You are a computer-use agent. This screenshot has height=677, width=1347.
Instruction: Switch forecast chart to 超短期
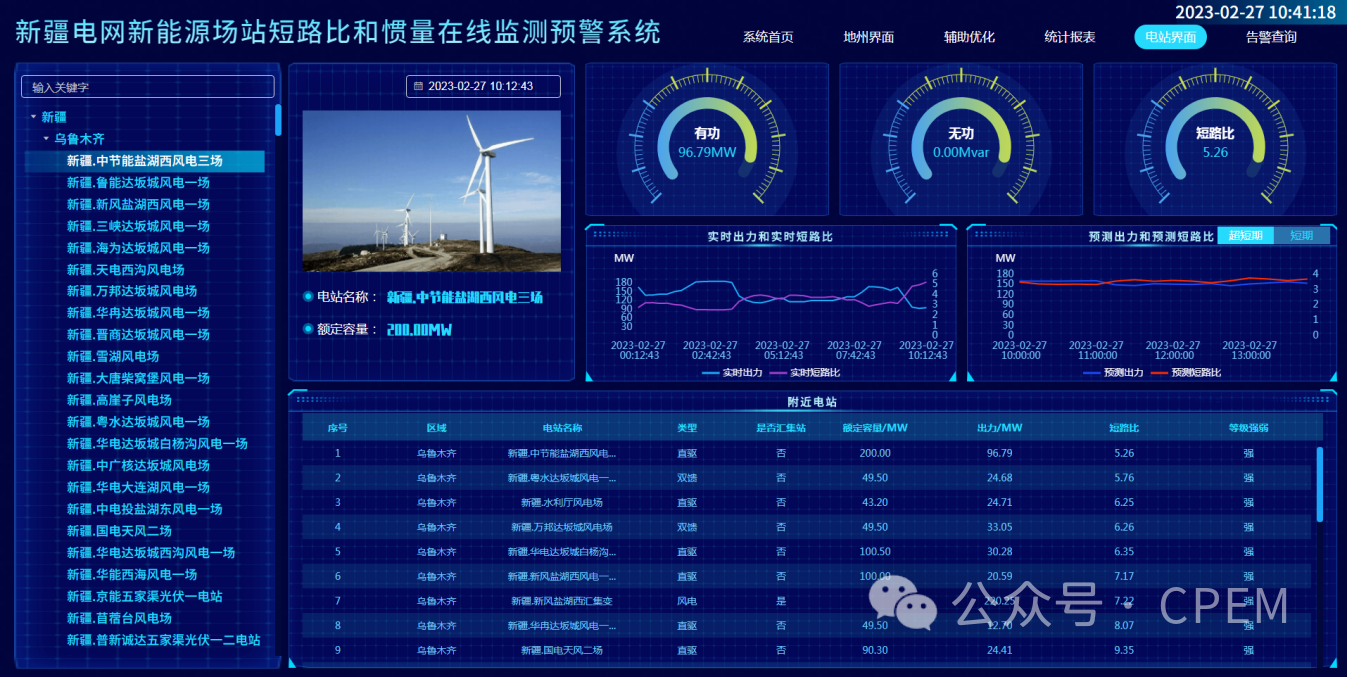pyautogui.click(x=1245, y=236)
